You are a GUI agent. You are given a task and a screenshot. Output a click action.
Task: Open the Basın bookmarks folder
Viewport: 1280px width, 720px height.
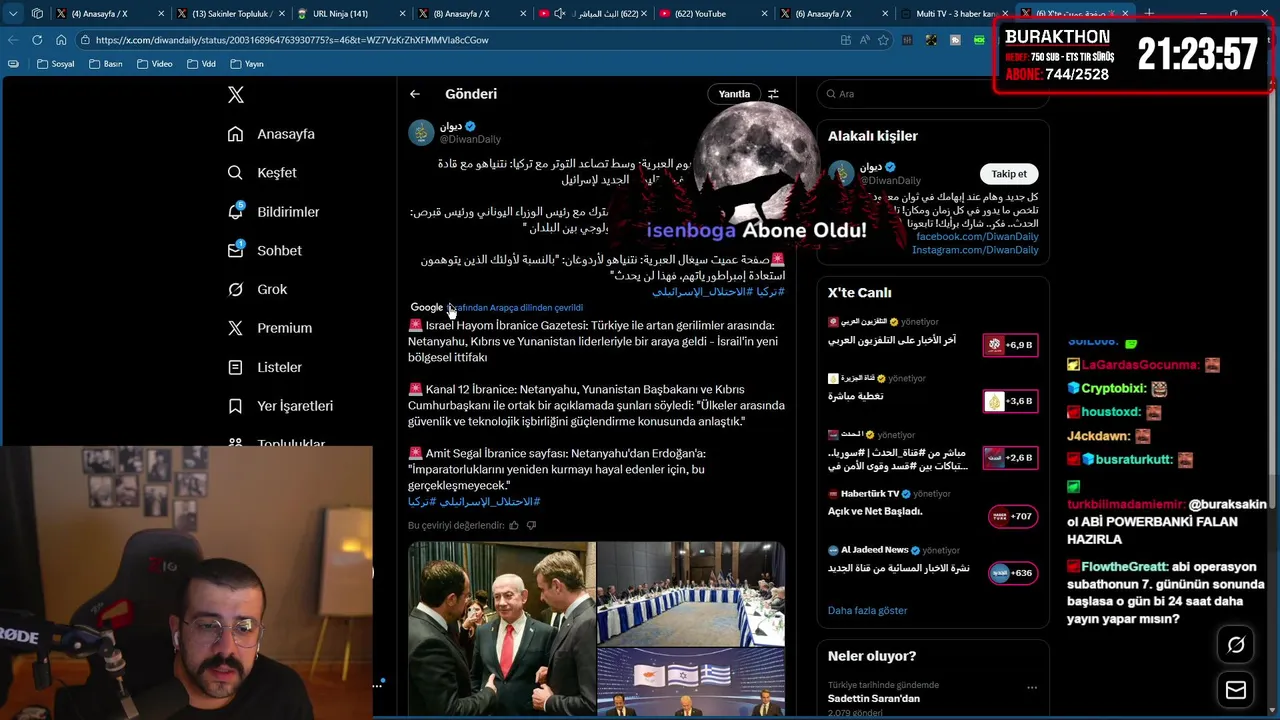(106, 64)
